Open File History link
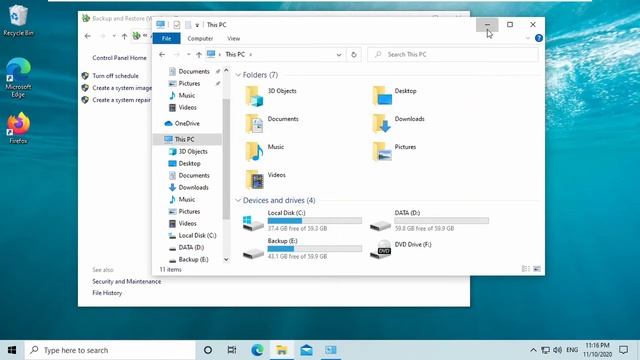640x360 pixels. (x=107, y=293)
